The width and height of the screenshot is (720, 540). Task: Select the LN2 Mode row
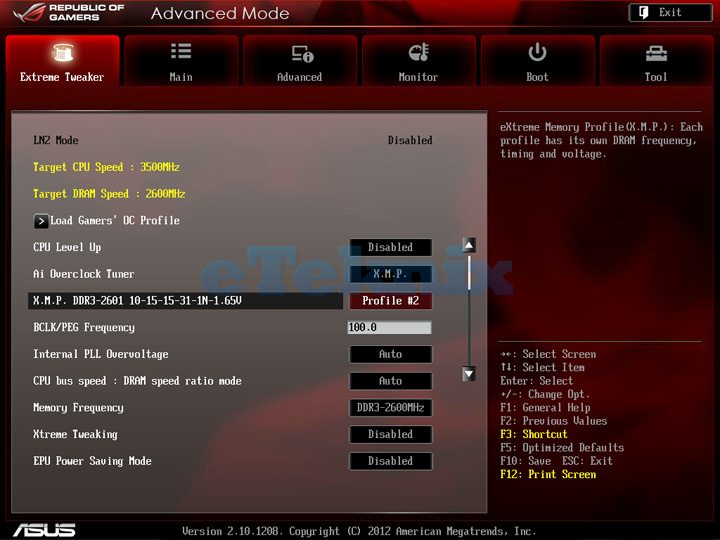(232, 141)
